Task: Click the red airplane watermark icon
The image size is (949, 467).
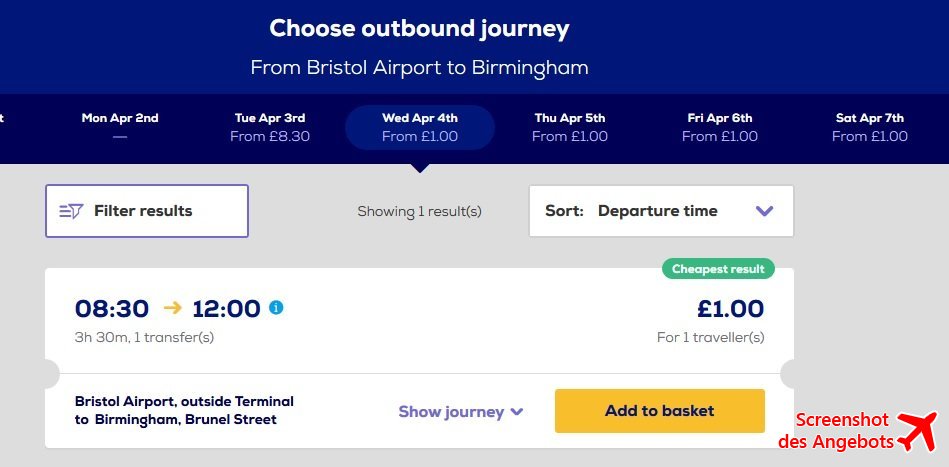Action: tap(917, 431)
